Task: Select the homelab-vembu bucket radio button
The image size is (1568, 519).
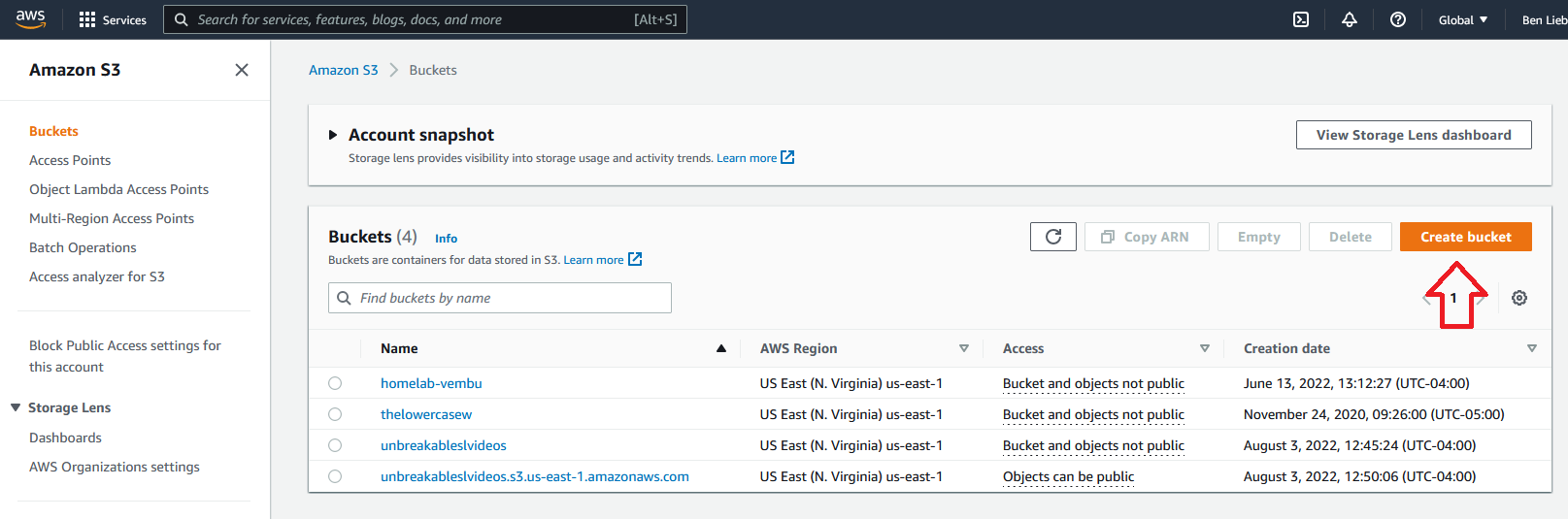Action: point(335,383)
